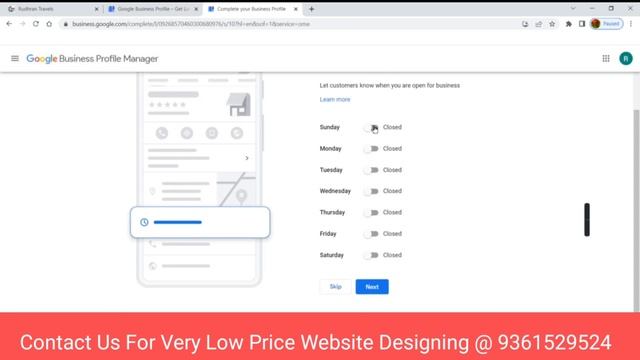Open the Google apps grid
The image size is (640, 360).
(x=606, y=58)
